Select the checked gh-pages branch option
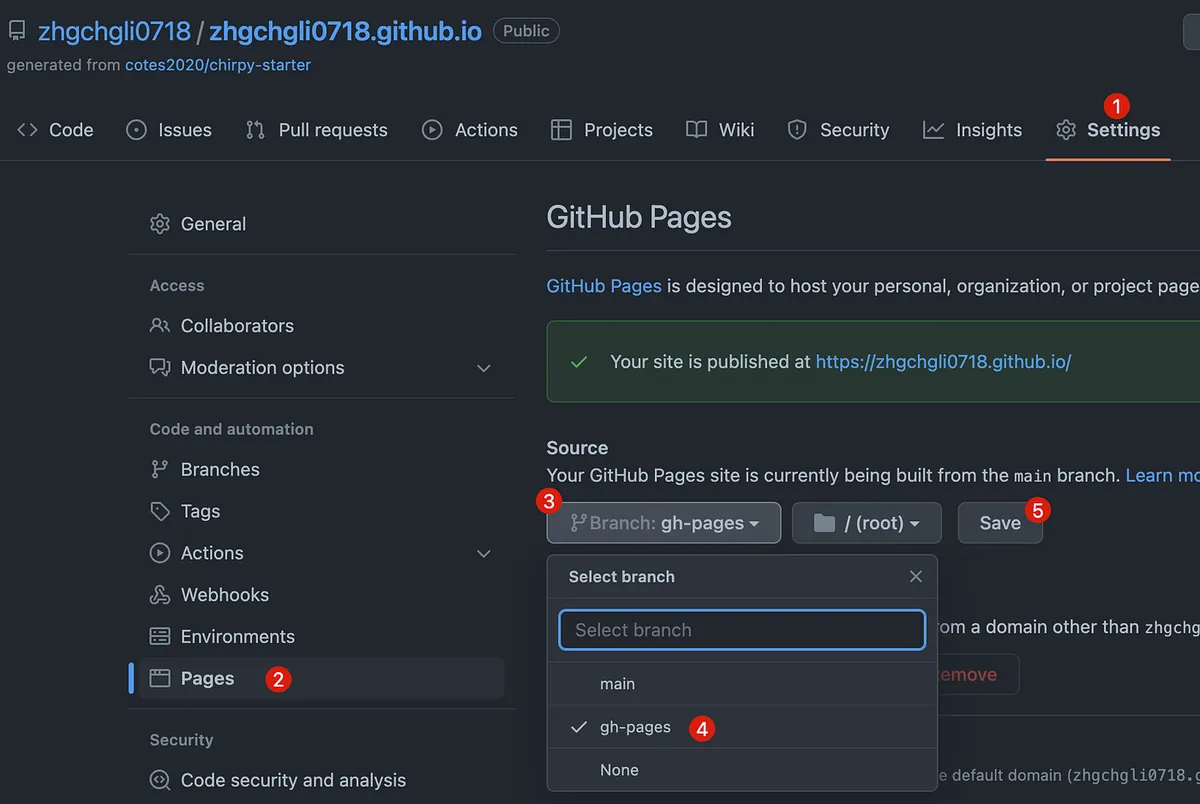Image resolution: width=1200 pixels, height=804 pixels. click(x=635, y=727)
